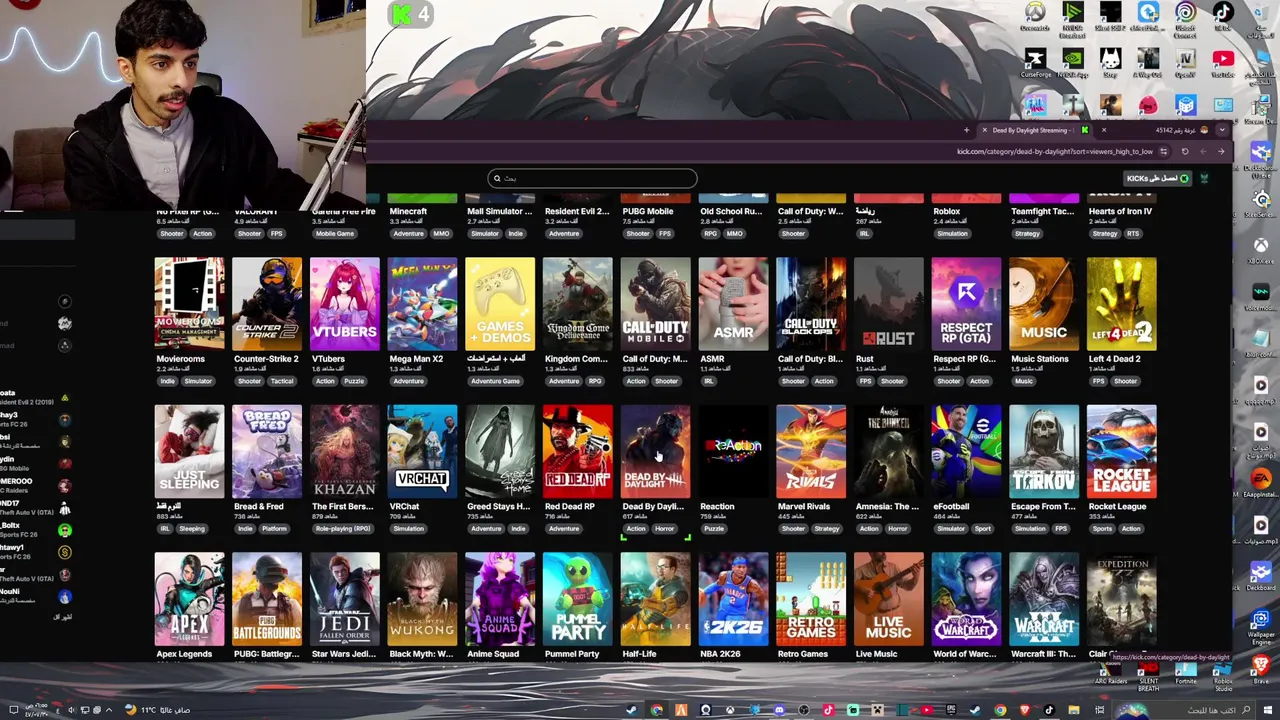
Task: Open the Live Music category
Action: pos(889,599)
